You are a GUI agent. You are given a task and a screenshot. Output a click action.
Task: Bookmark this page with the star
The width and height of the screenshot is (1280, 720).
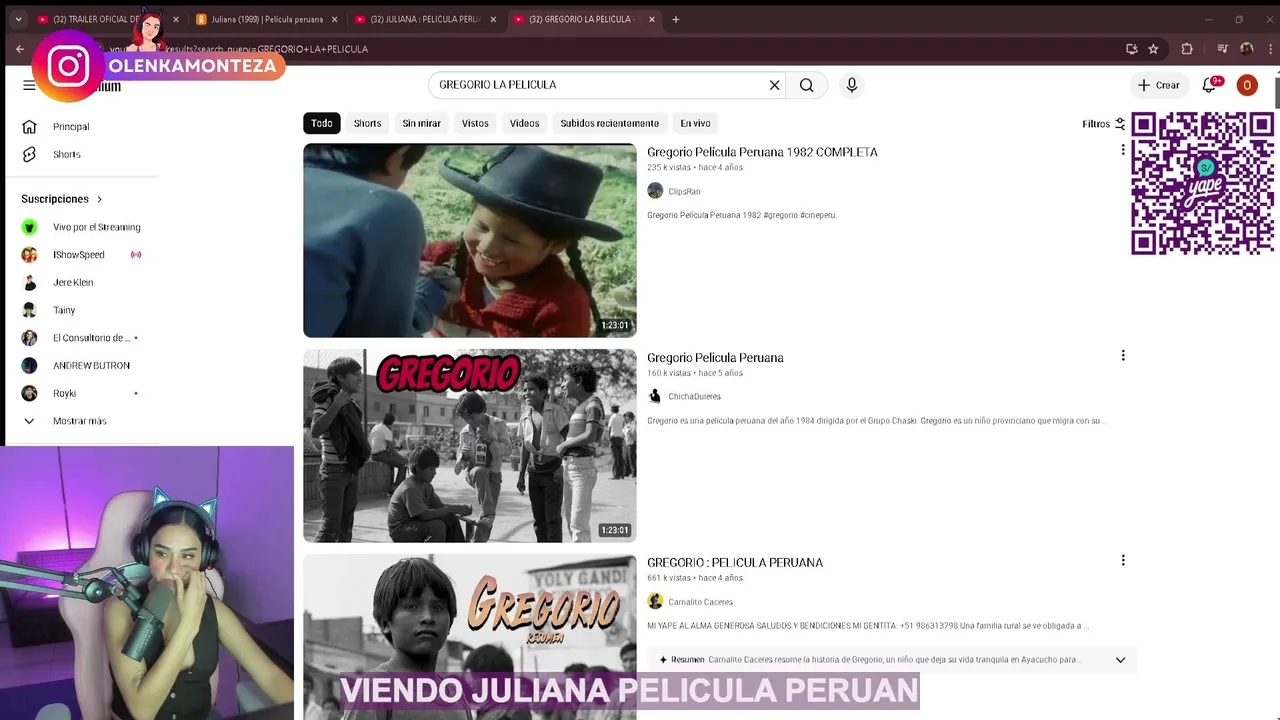point(1153,49)
